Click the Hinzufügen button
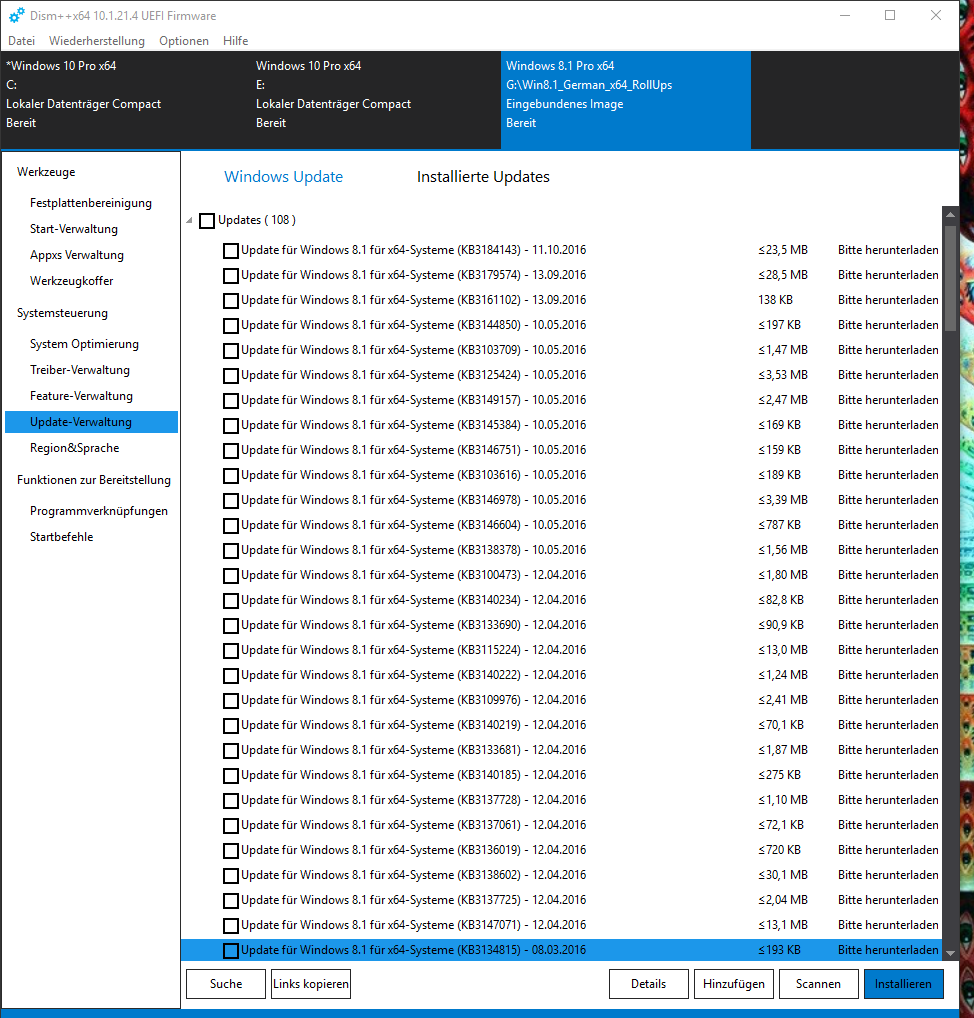974x1018 pixels. (x=734, y=984)
